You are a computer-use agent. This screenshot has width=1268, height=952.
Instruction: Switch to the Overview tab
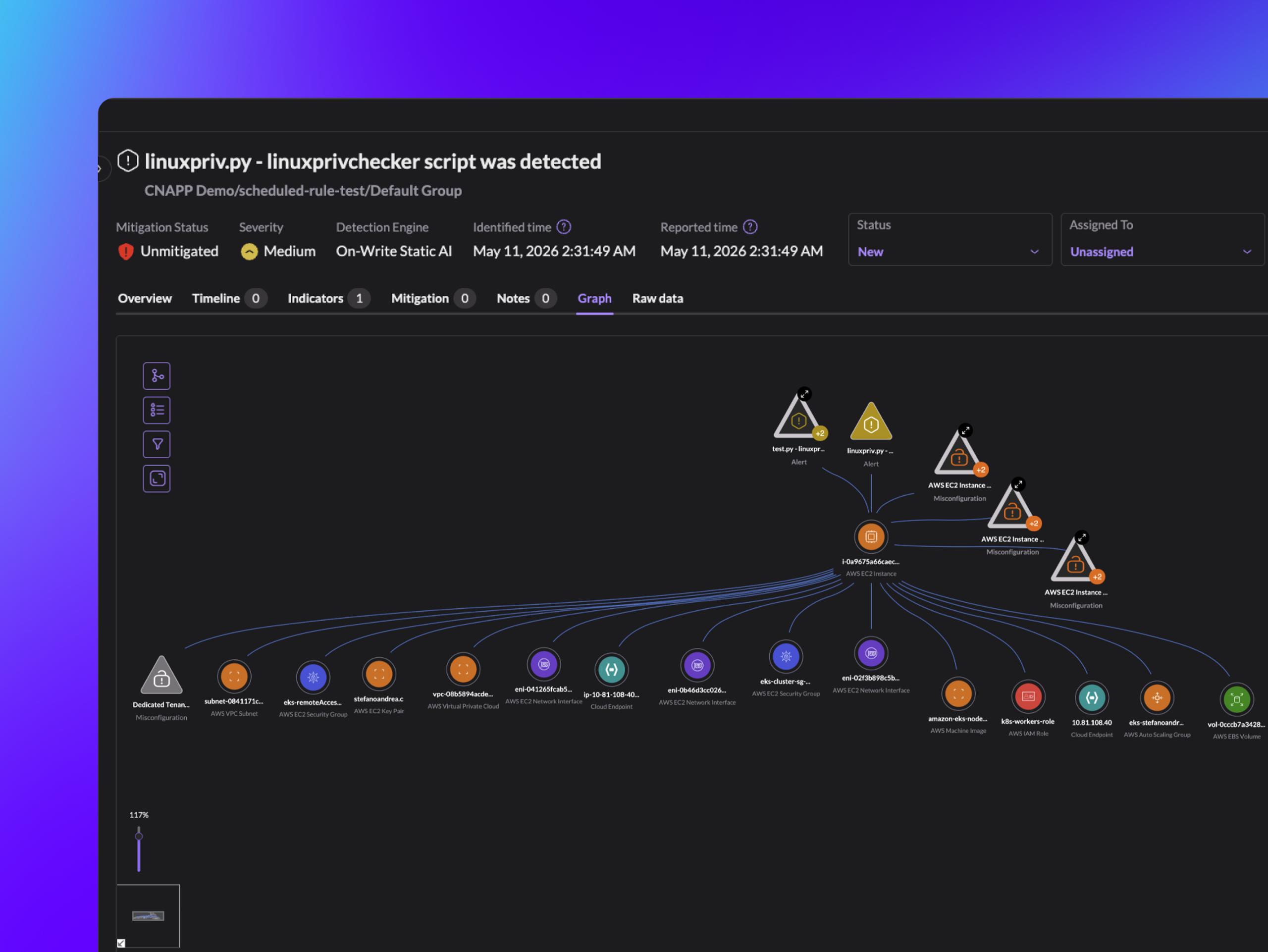click(145, 299)
